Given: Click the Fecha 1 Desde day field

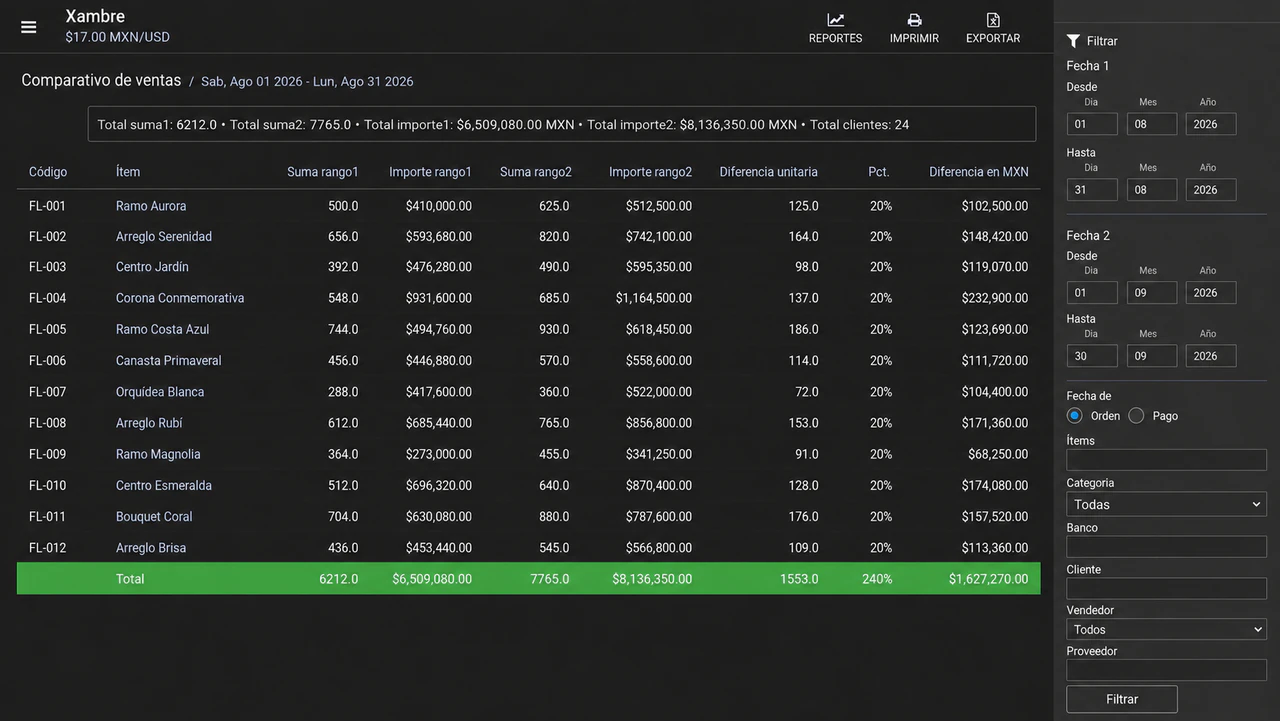Looking at the screenshot, I should click(x=1092, y=124).
